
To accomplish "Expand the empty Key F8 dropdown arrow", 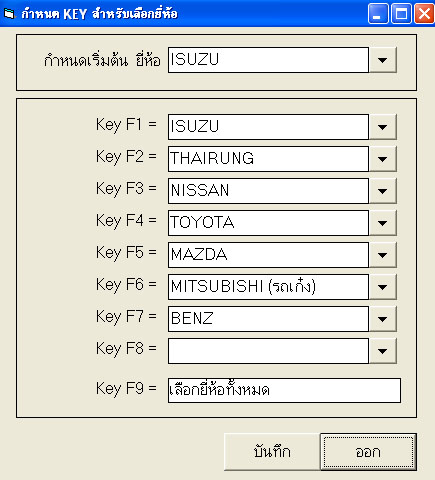I will 383,351.
